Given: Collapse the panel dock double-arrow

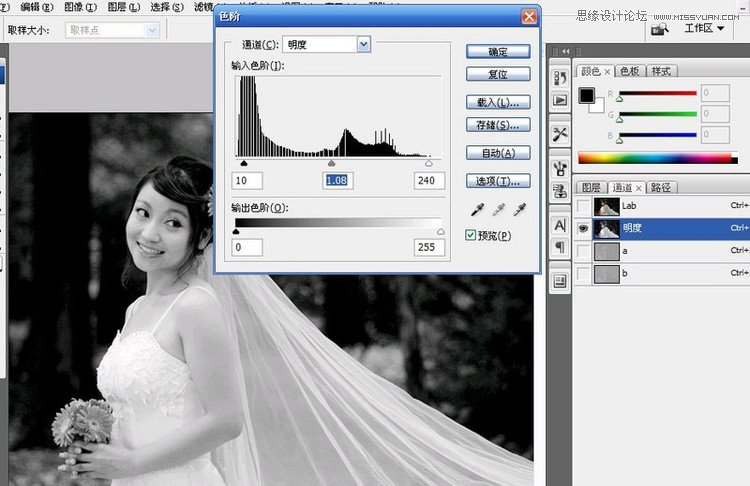Looking at the screenshot, I should (x=566, y=51).
